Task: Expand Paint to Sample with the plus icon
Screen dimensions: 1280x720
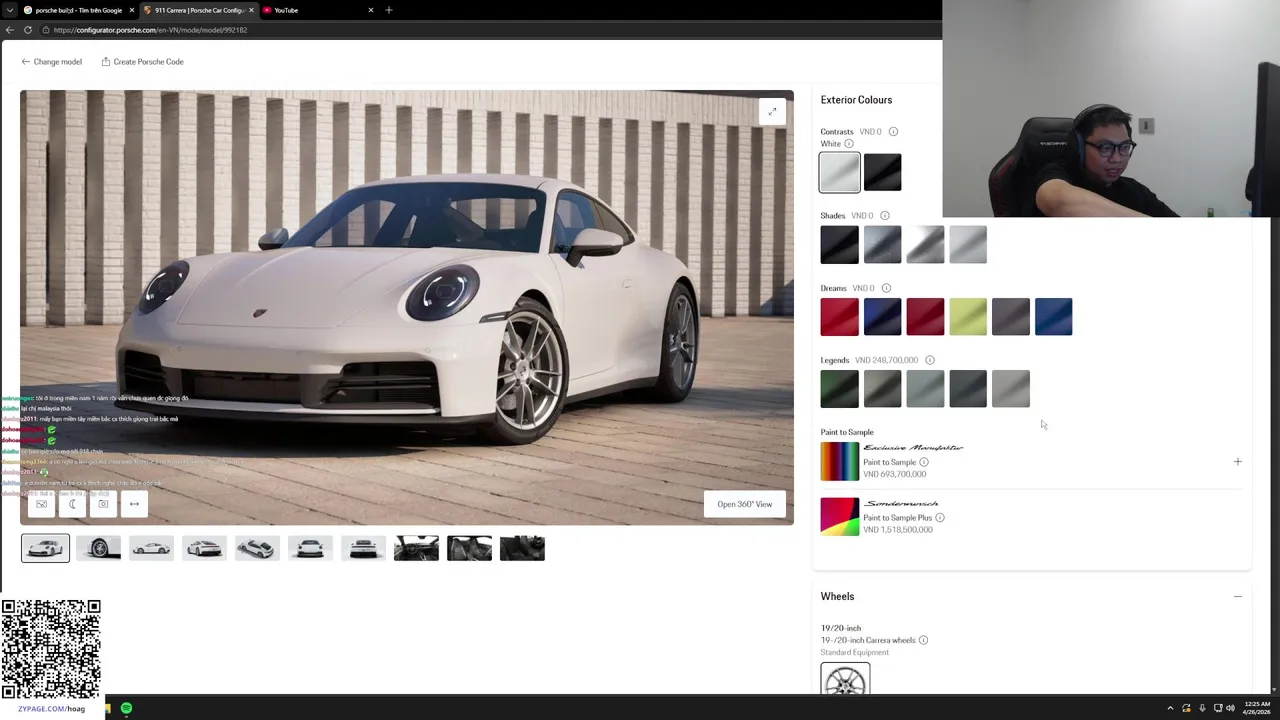Action: tap(1237, 462)
